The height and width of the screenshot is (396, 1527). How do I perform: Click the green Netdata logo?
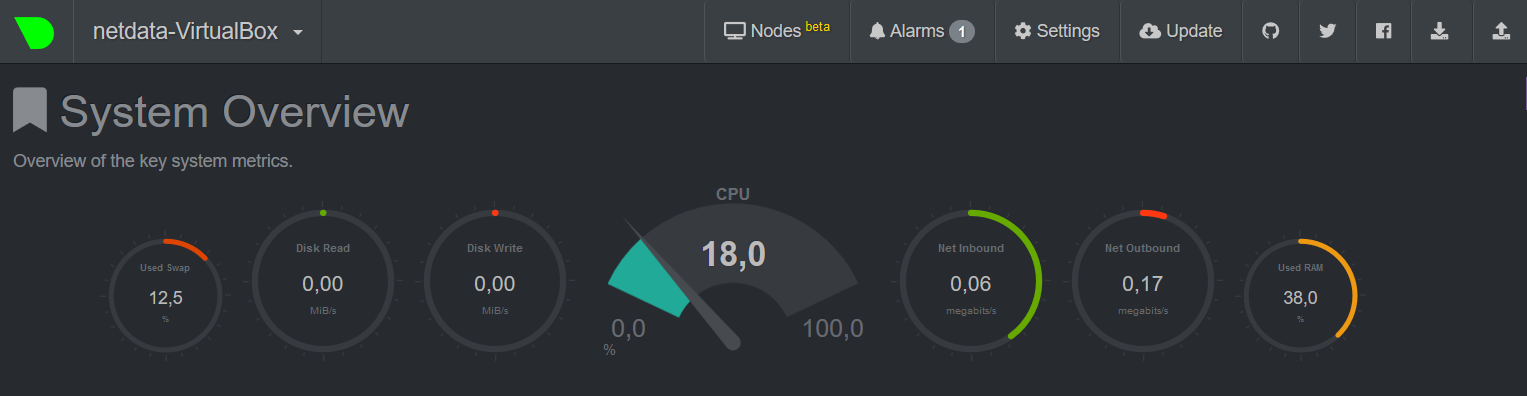pyautogui.click(x=35, y=31)
